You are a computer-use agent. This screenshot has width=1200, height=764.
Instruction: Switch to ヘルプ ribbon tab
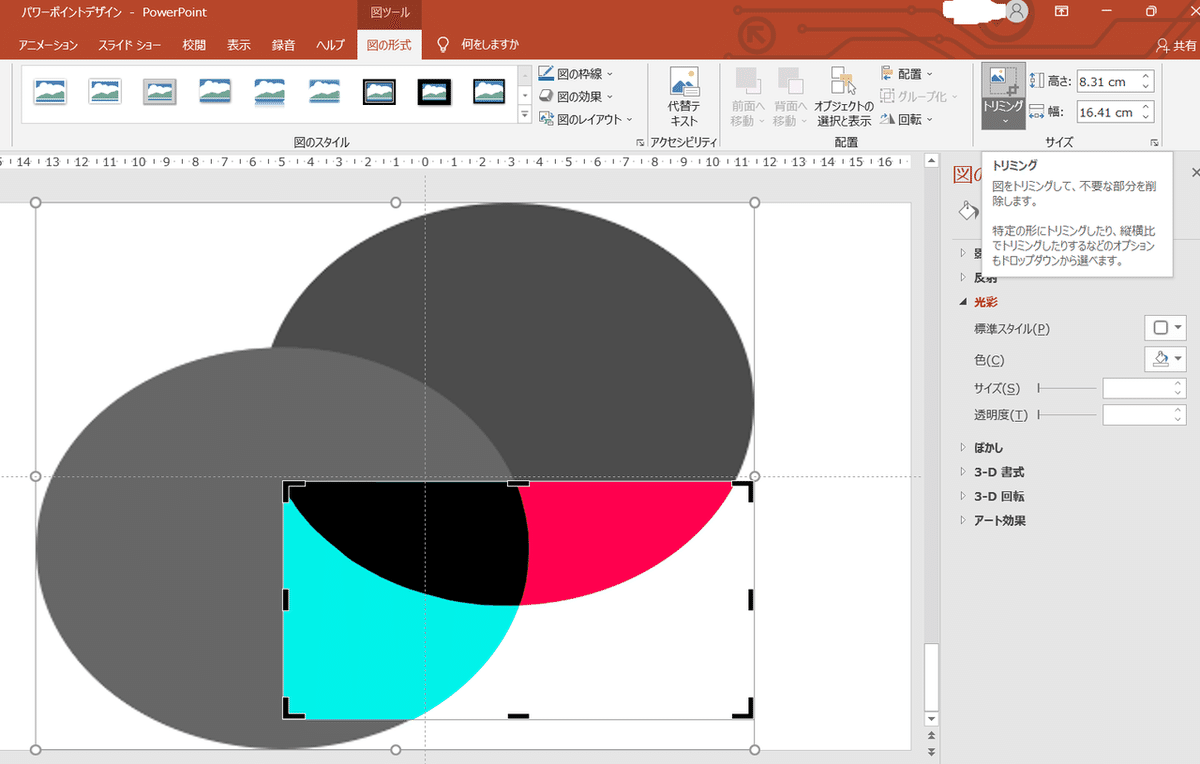[330, 45]
